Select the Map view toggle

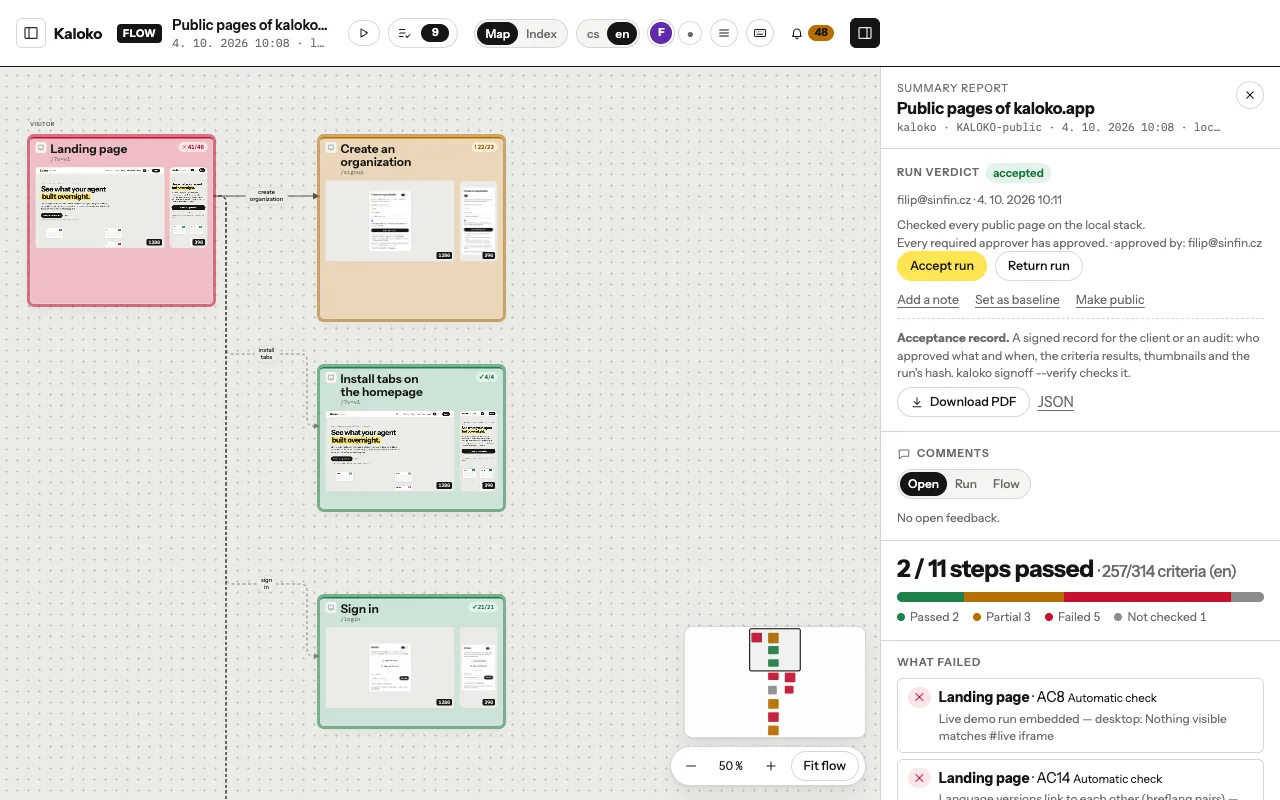[x=497, y=34]
